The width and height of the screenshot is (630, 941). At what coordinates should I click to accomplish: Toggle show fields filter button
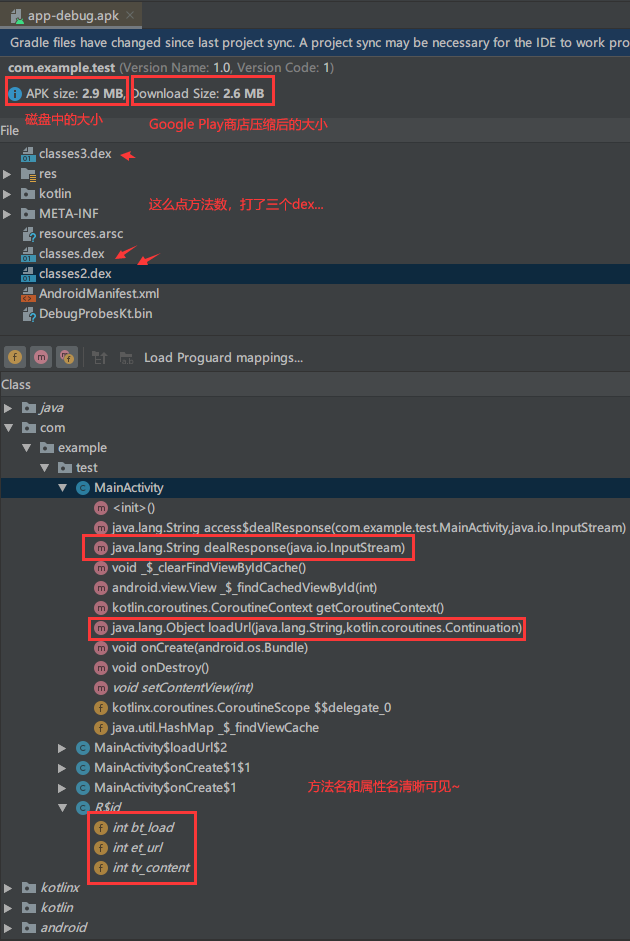(x=15, y=358)
